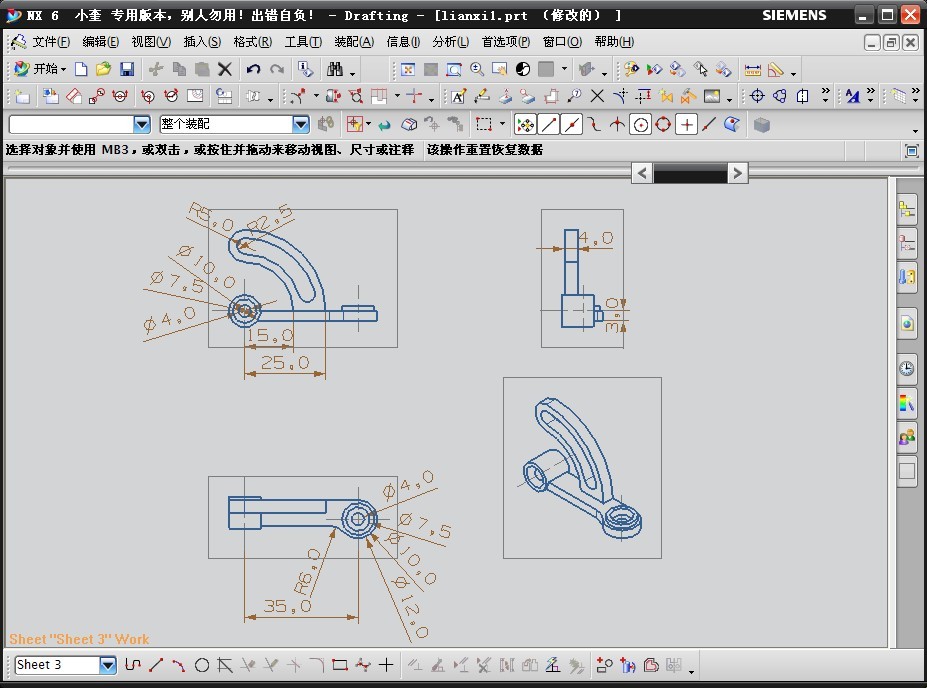Open the 文件(F) menu
Viewport: 927px width, 688px height.
(50, 42)
